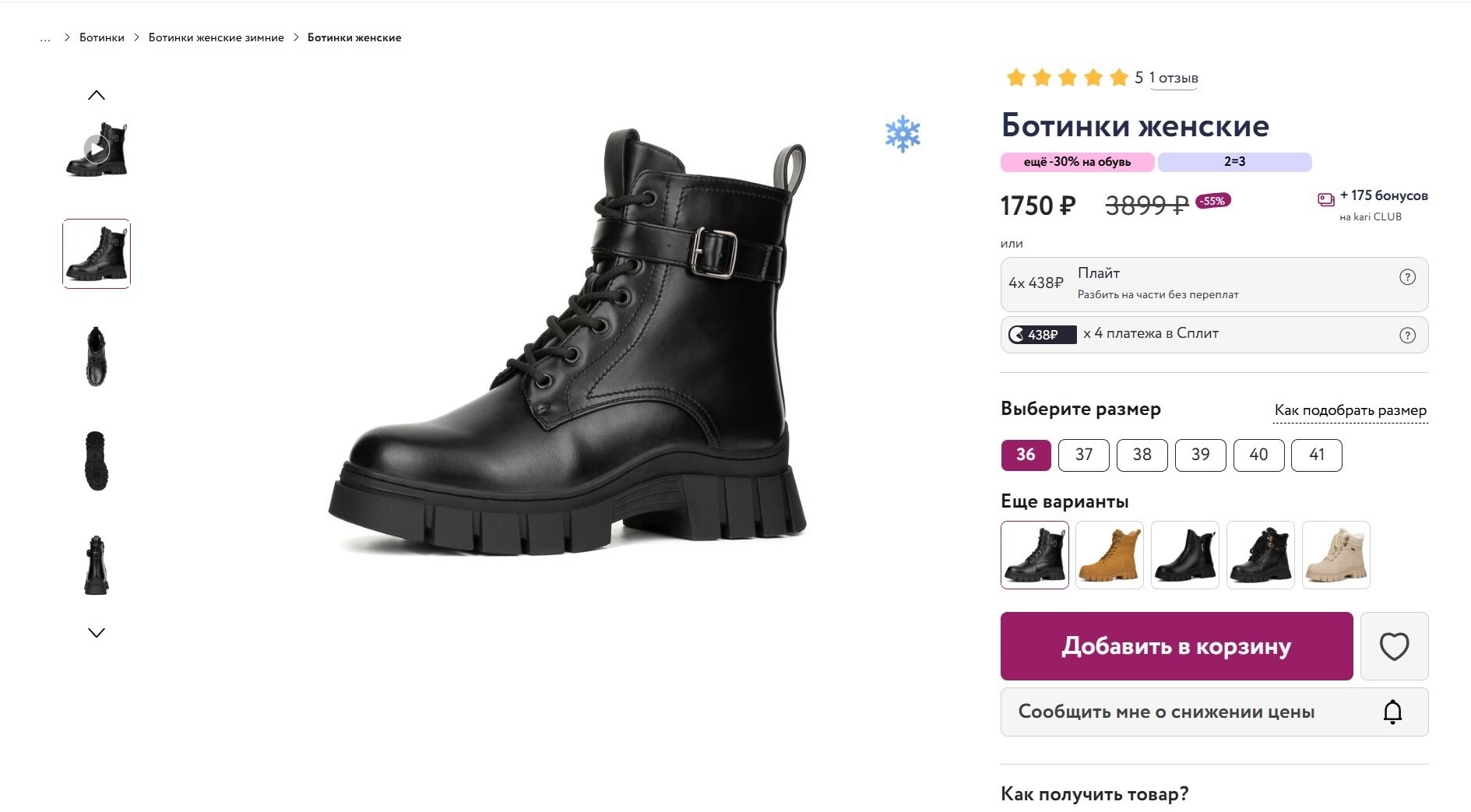Image resolution: width=1471 pixels, height=812 pixels.
Task: Add boots to favorites with heart icon
Action: [1394, 646]
